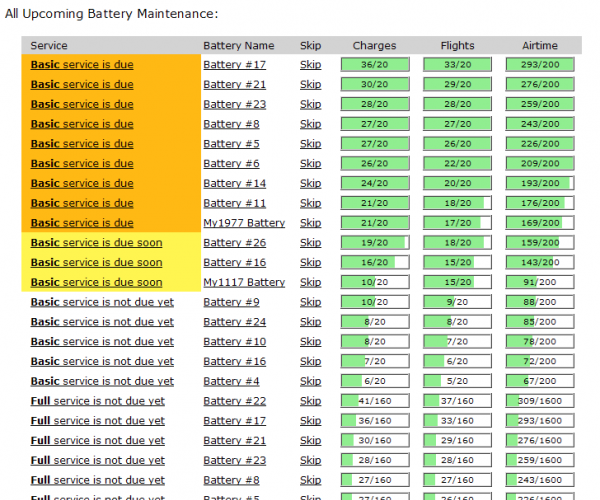Image resolution: width=600 pixels, height=500 pixels.
Task: Open the Battery #22 name link
Action: [x=235, y=401]
